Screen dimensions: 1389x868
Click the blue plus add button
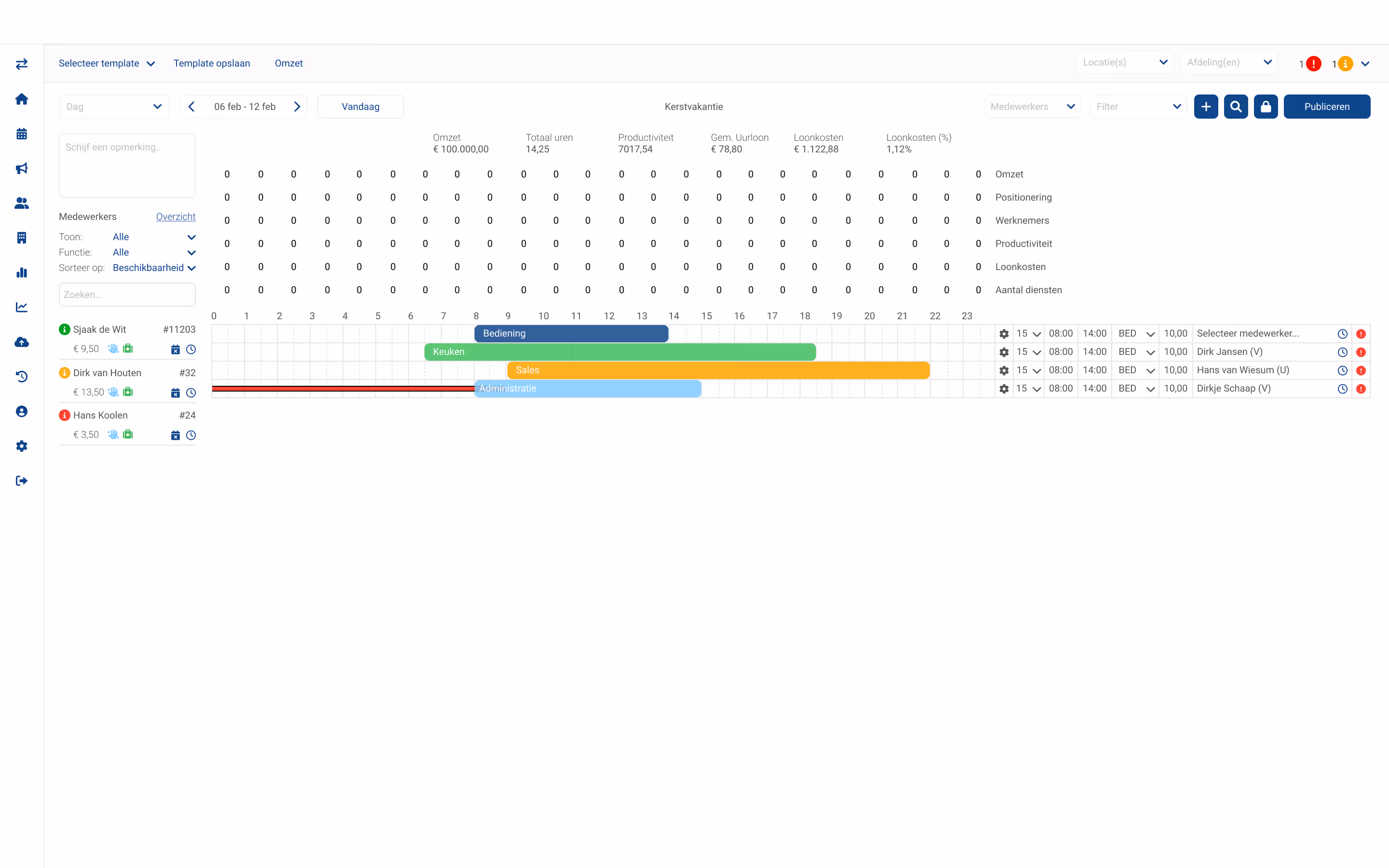pos(1206,107)
